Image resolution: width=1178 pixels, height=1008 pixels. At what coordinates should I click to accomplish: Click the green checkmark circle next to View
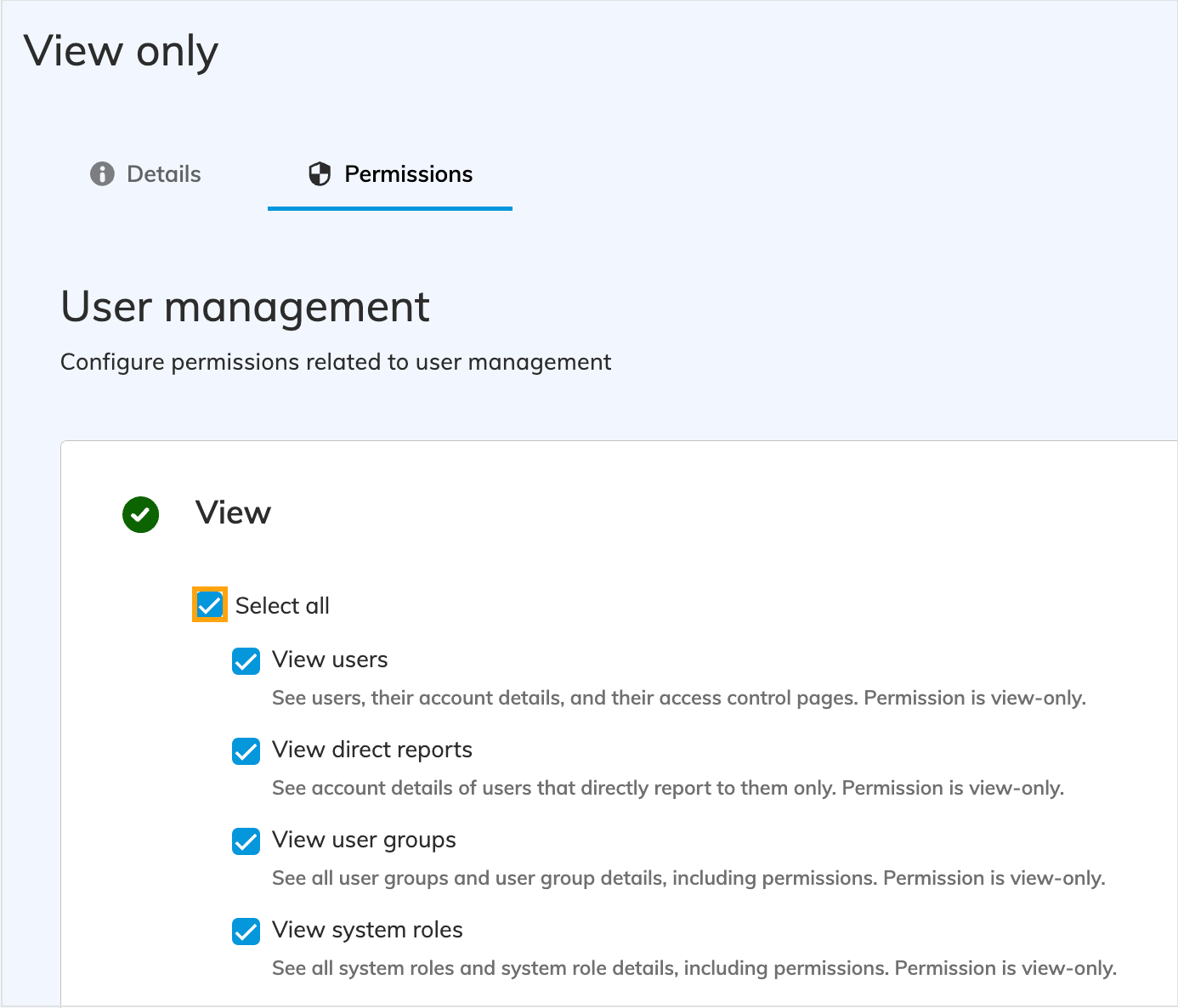pos(140,515)
